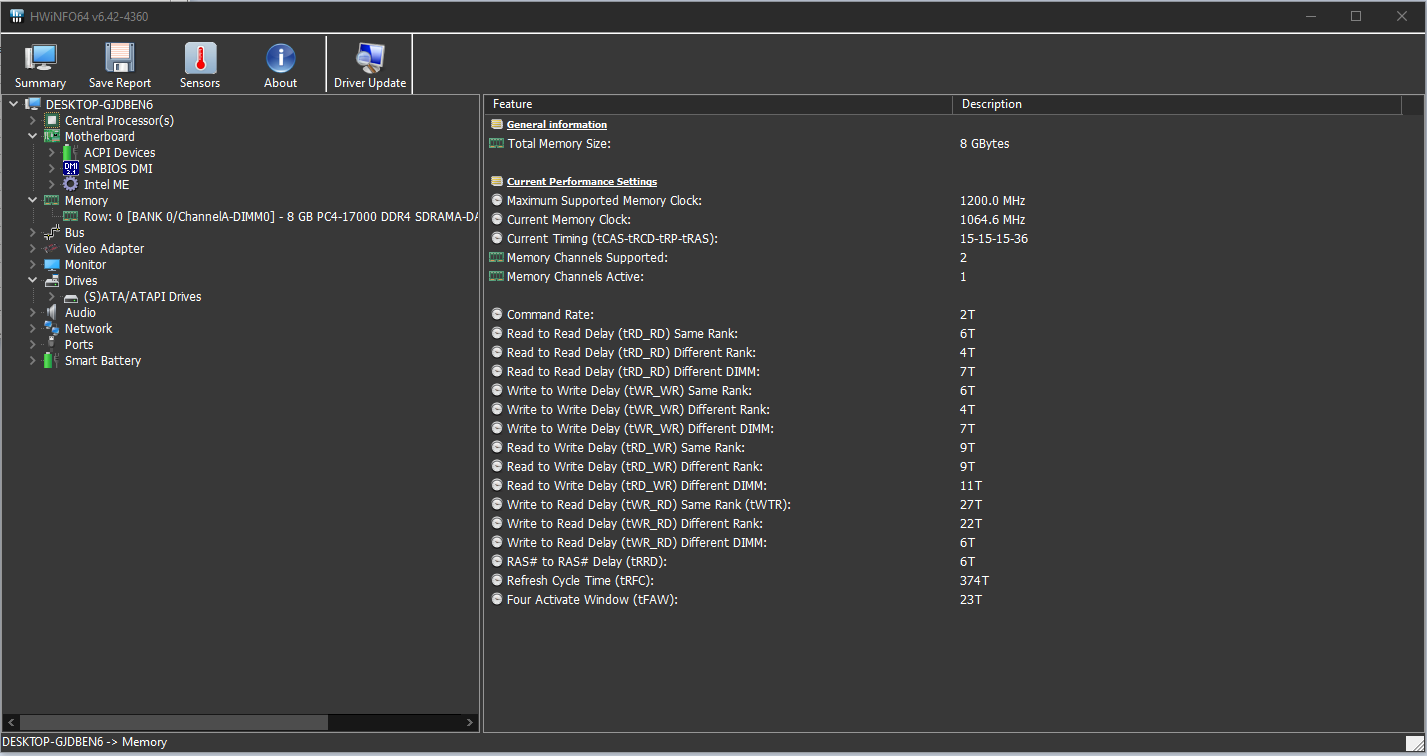The image size is (1427, 756).
Task: Collapse the Drives node
Action: point(32,280)
